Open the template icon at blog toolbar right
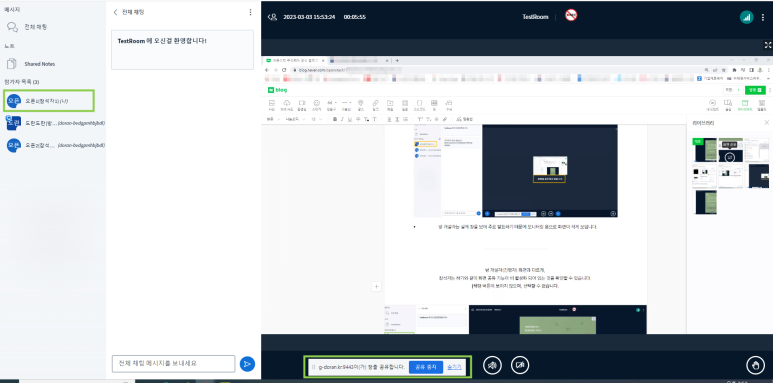773x383 pixels. [x=762, y=104]
